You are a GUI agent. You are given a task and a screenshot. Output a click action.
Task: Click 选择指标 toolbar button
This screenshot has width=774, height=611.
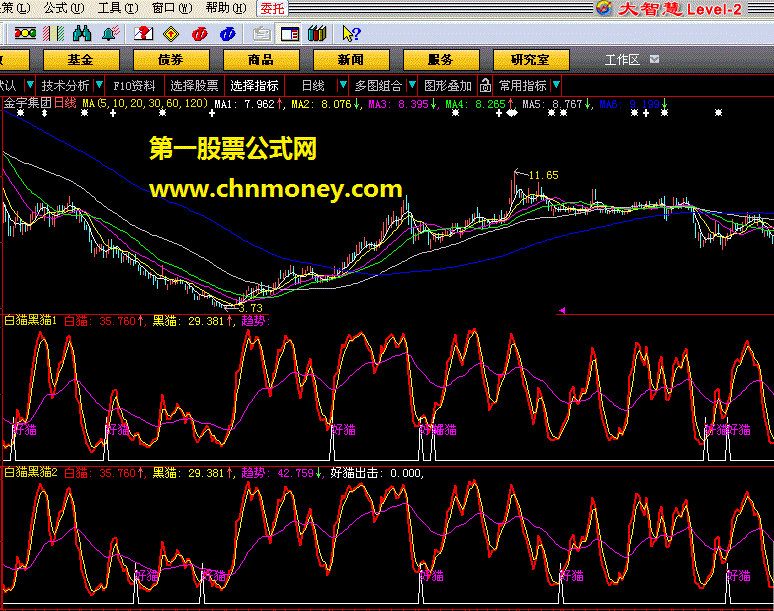[x=254, y=86]
